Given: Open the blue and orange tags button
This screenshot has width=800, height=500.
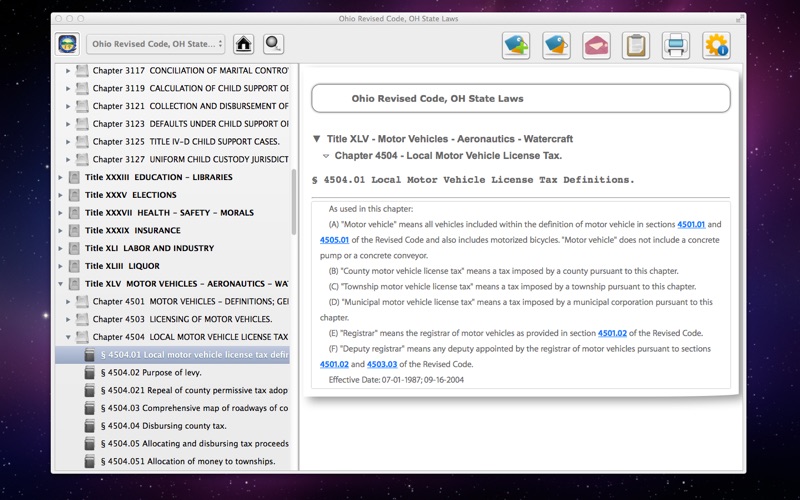Looking at the screenshot, I should [556, 45].
